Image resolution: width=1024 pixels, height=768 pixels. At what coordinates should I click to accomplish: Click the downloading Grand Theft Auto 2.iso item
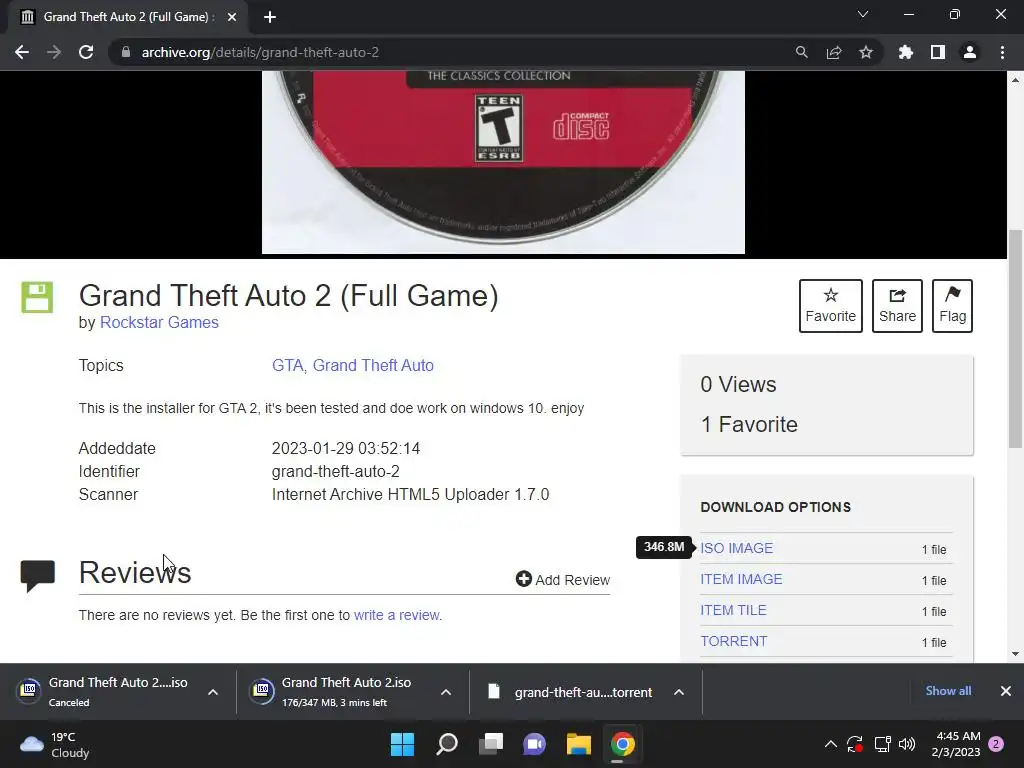(x=338, y=692)
